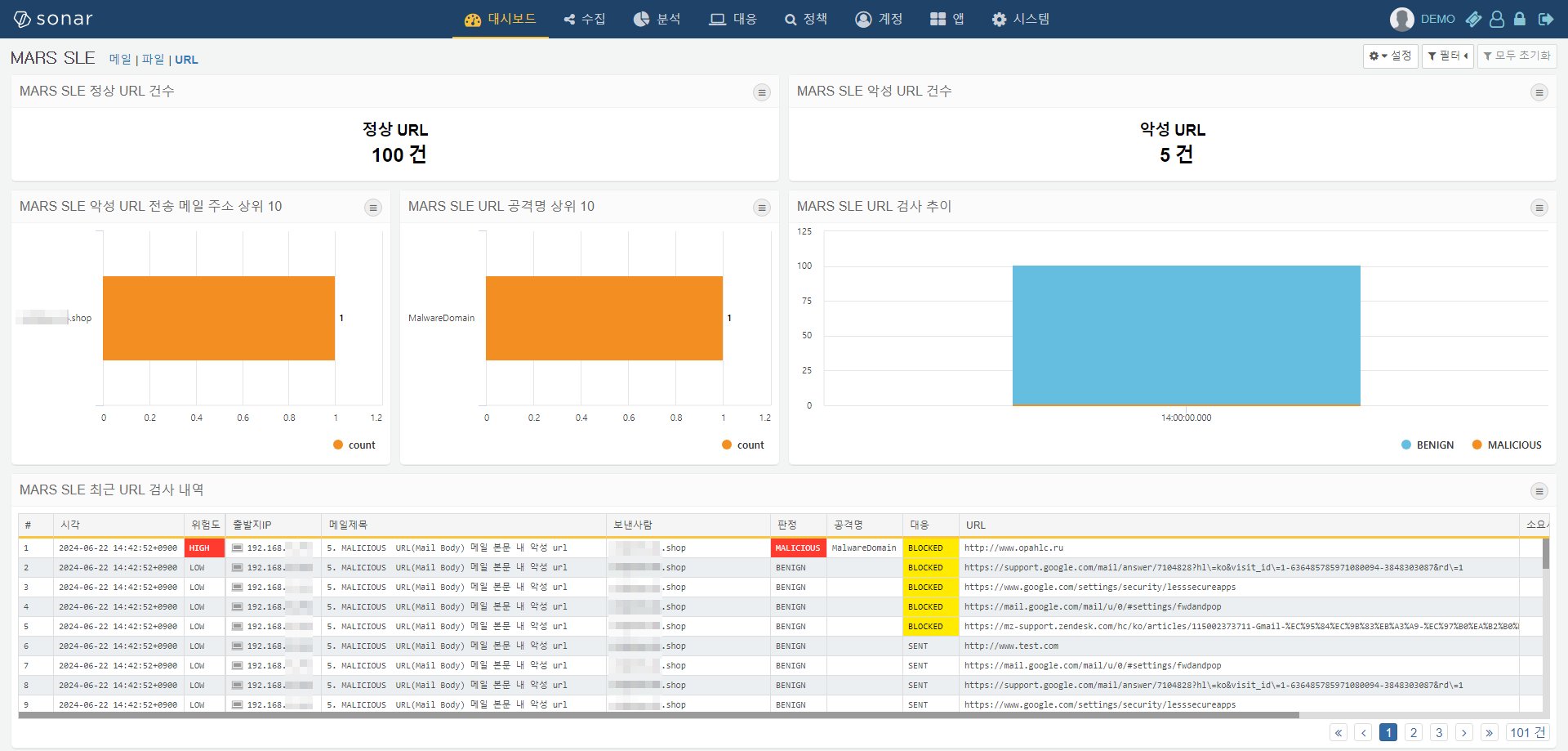Image resolution: width=1568 pixels, height=751 pixels.
Task: Switch to the 메일 tab link
Action: pos(120,60)
